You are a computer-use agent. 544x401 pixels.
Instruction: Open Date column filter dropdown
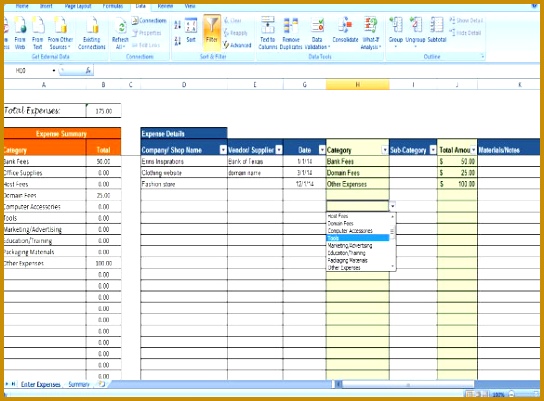[322, 150]
